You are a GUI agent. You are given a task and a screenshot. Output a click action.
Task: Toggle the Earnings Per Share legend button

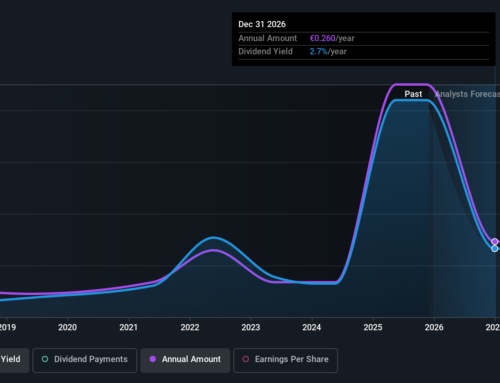tap(285, 360)
